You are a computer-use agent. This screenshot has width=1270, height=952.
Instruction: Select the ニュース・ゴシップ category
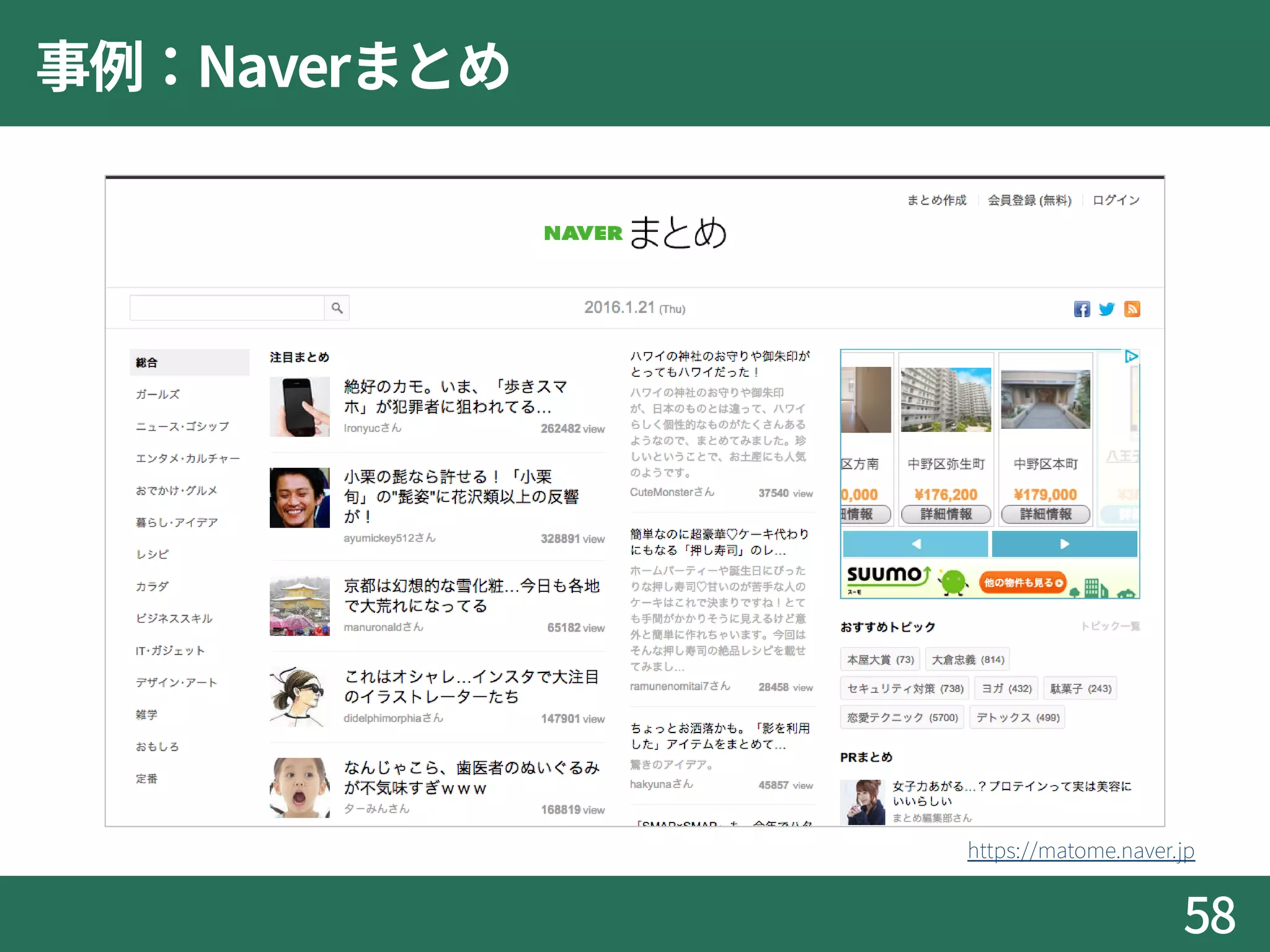182,426
